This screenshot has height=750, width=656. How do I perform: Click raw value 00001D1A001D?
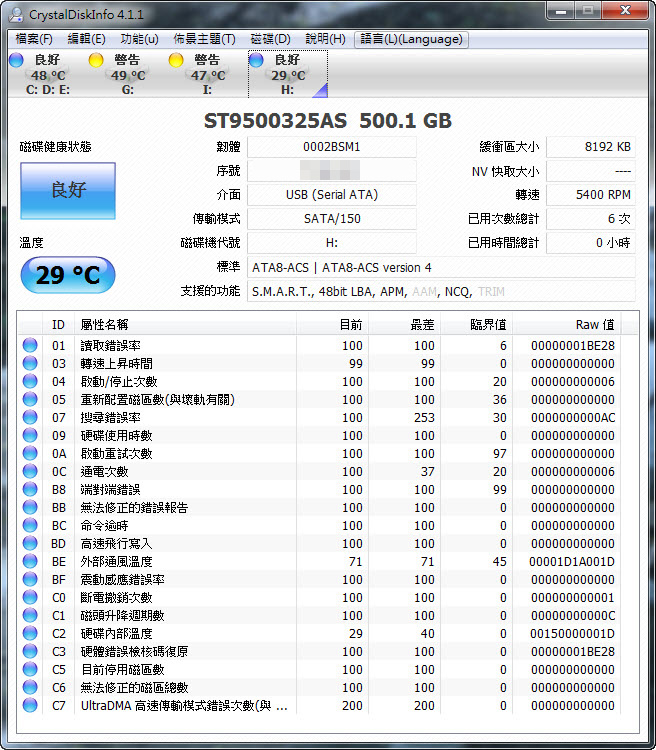(572, 562)
